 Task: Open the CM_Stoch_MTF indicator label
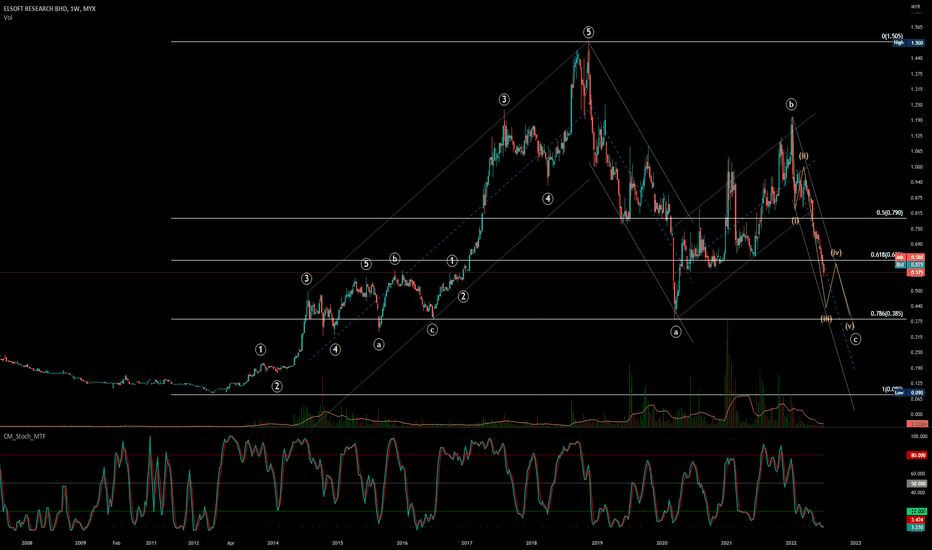coord(24,436)
